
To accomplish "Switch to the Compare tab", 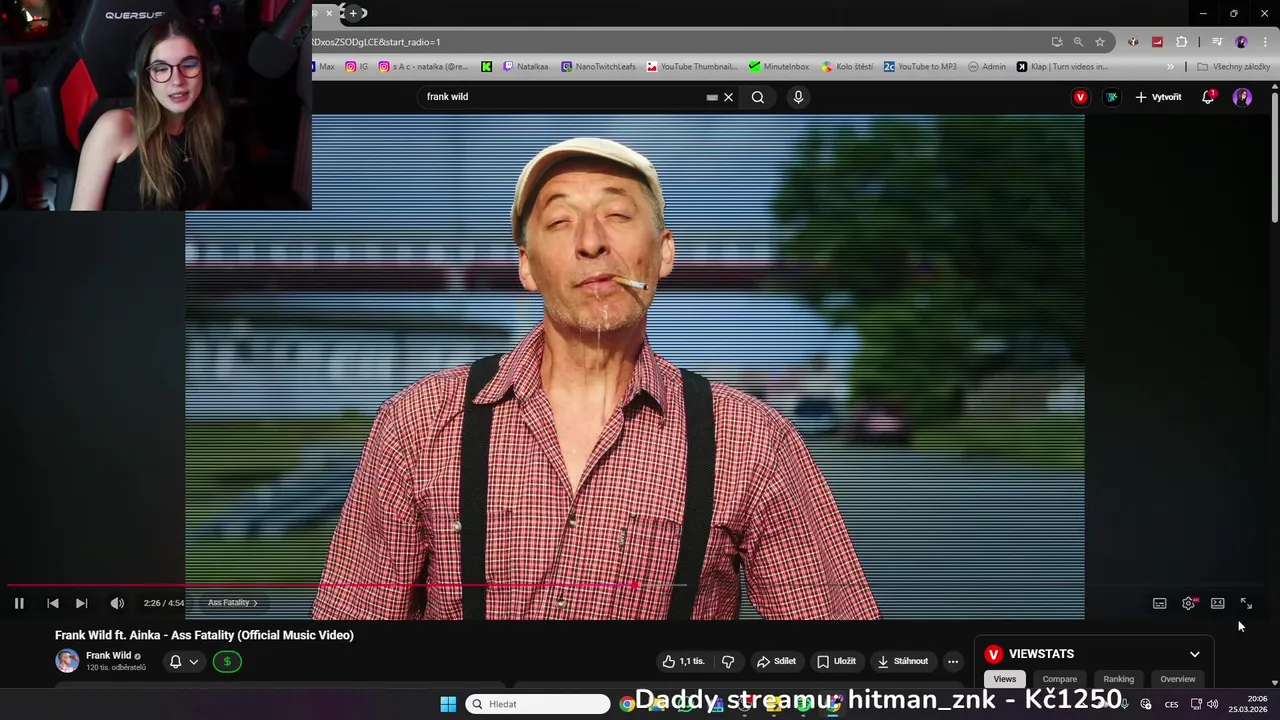I will (1060, 679).
